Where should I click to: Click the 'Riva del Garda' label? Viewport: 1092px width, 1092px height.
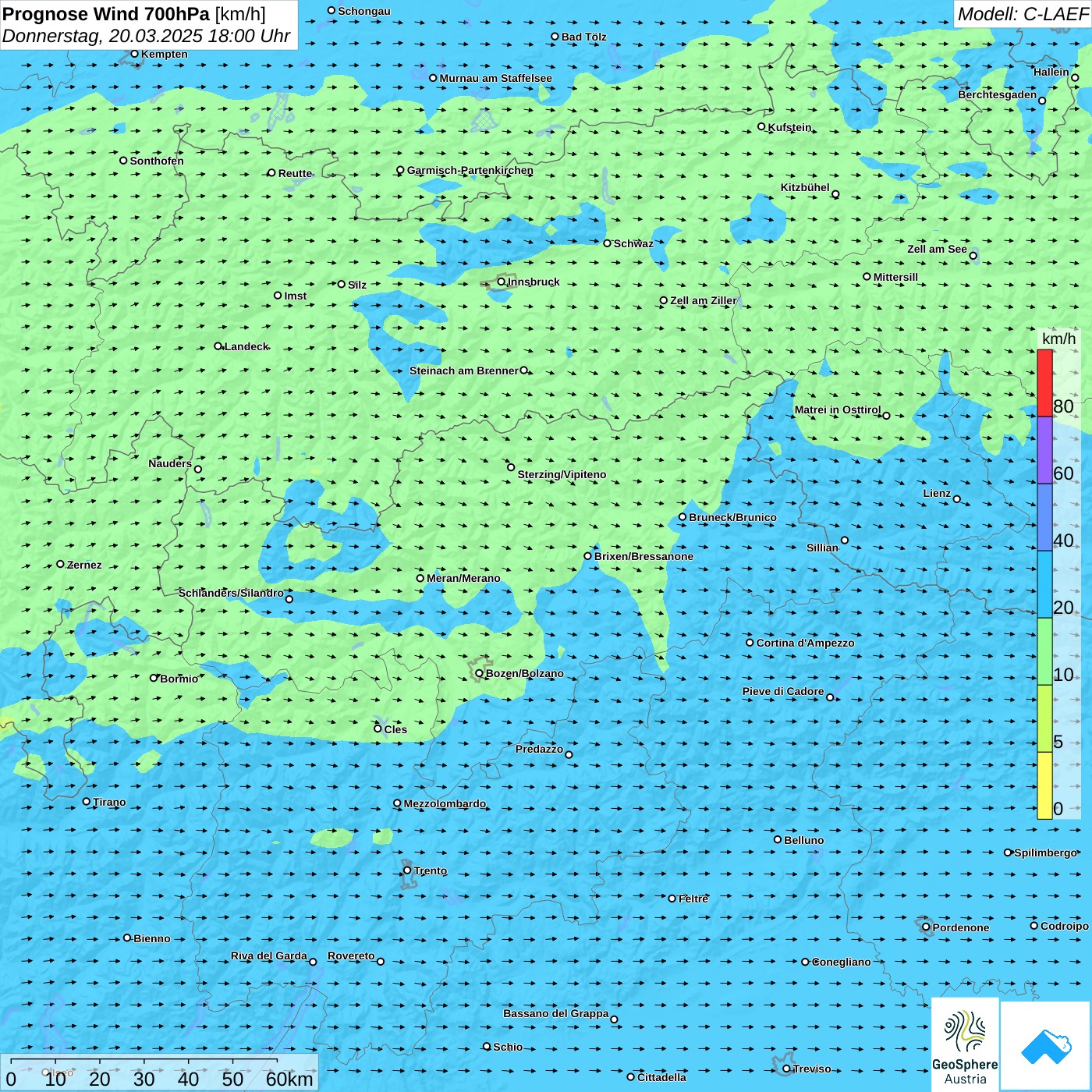[269, 955]
